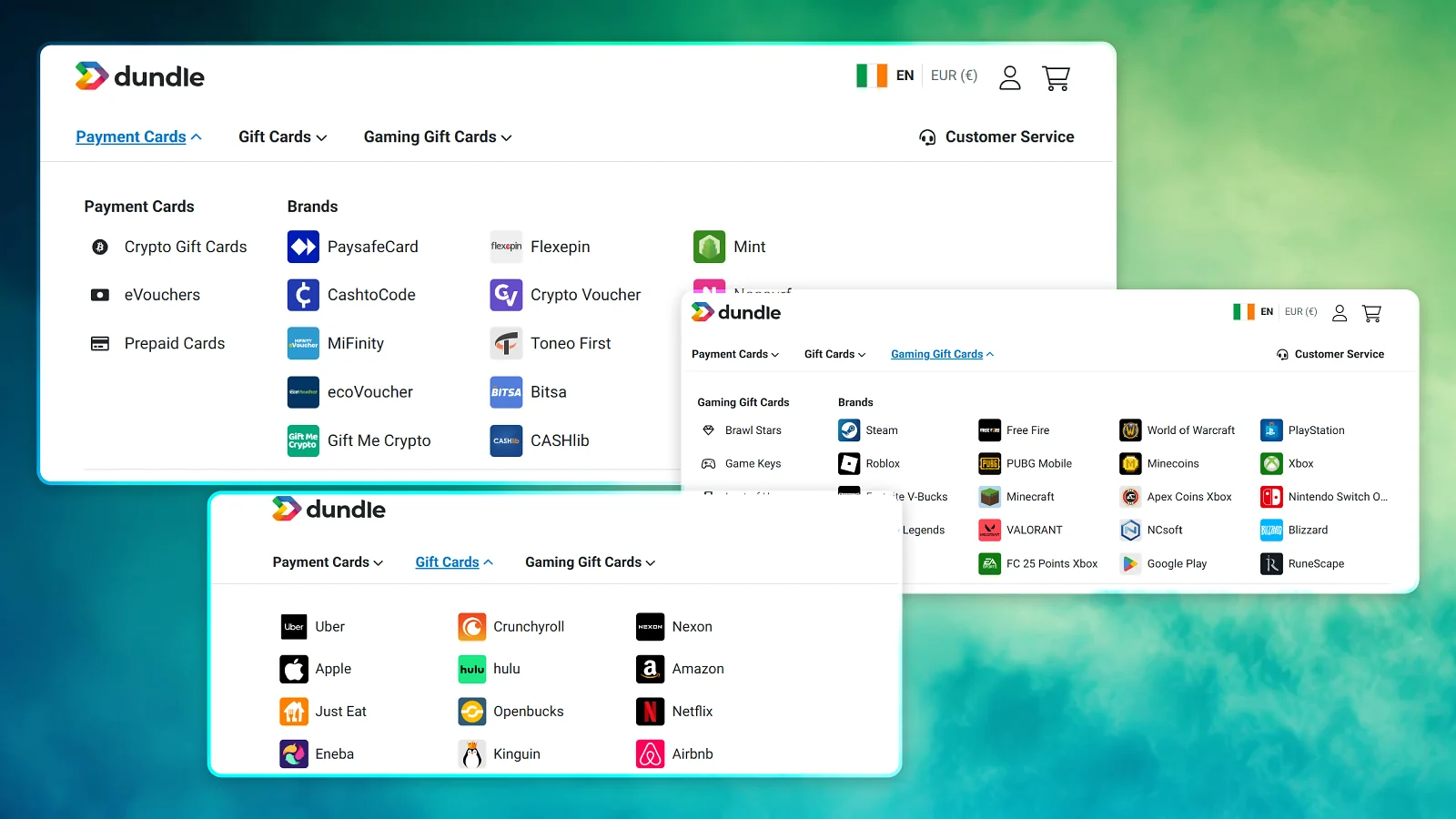The height and width of the screenshot is (819, 1456).
Task: Open hulu gift card link
Action: (489, 669)
